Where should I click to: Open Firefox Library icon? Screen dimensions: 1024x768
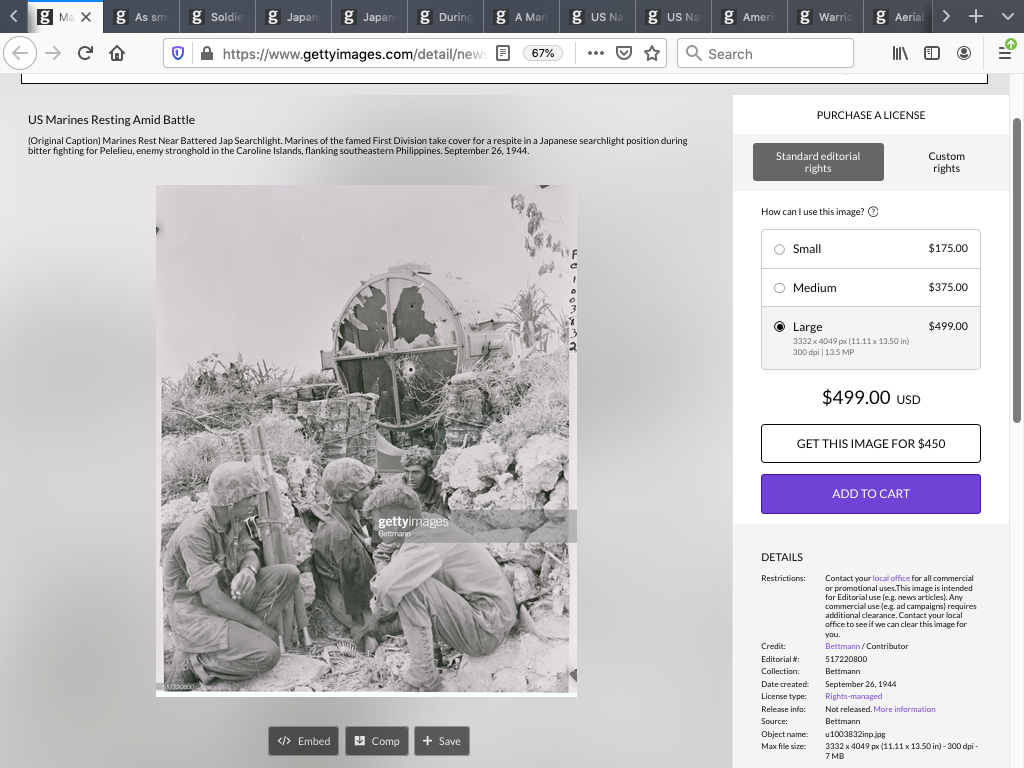900,53
